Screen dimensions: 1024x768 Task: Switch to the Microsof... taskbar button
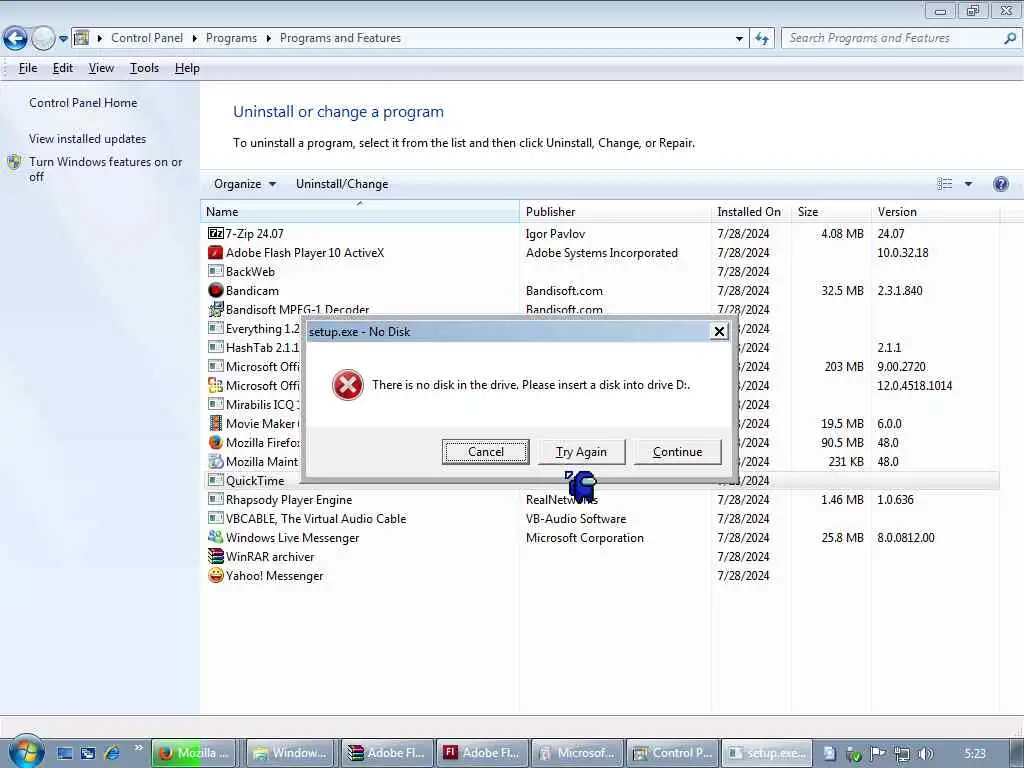[577, 753]
